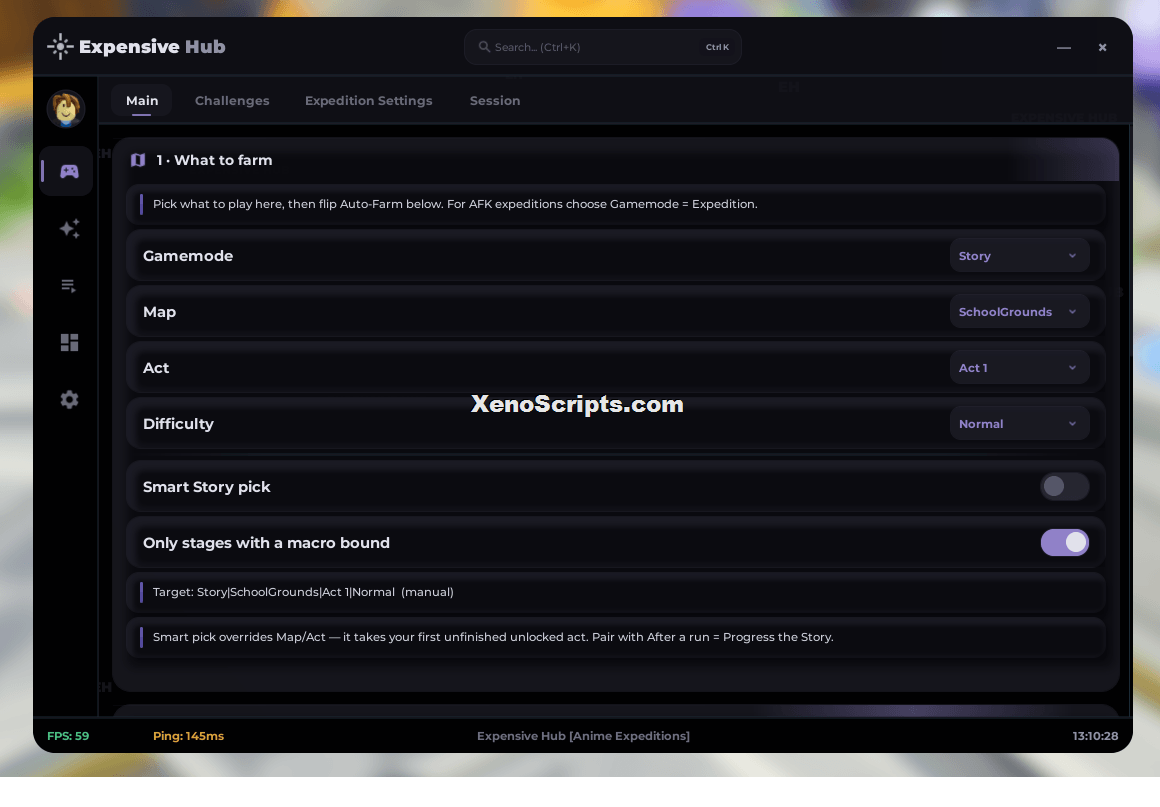Open the dashboard grid sidebar icon
Image resolution: width=1160 pixels, height=807 pixels.
click(x=69, y=342)
